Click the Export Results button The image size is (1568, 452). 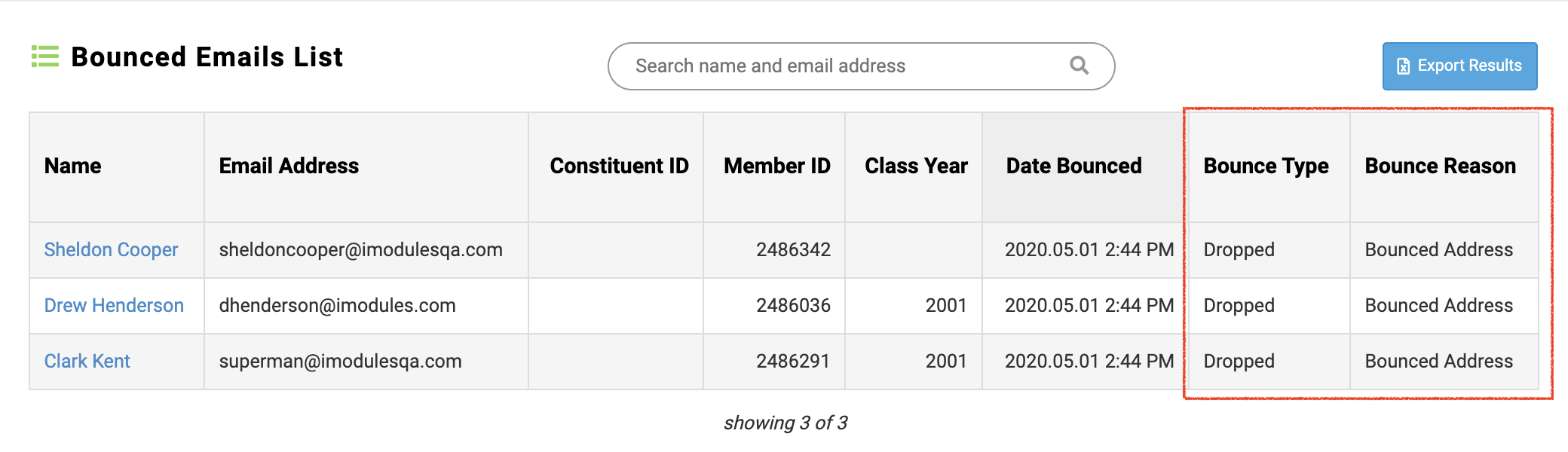tap(1459, 66)
